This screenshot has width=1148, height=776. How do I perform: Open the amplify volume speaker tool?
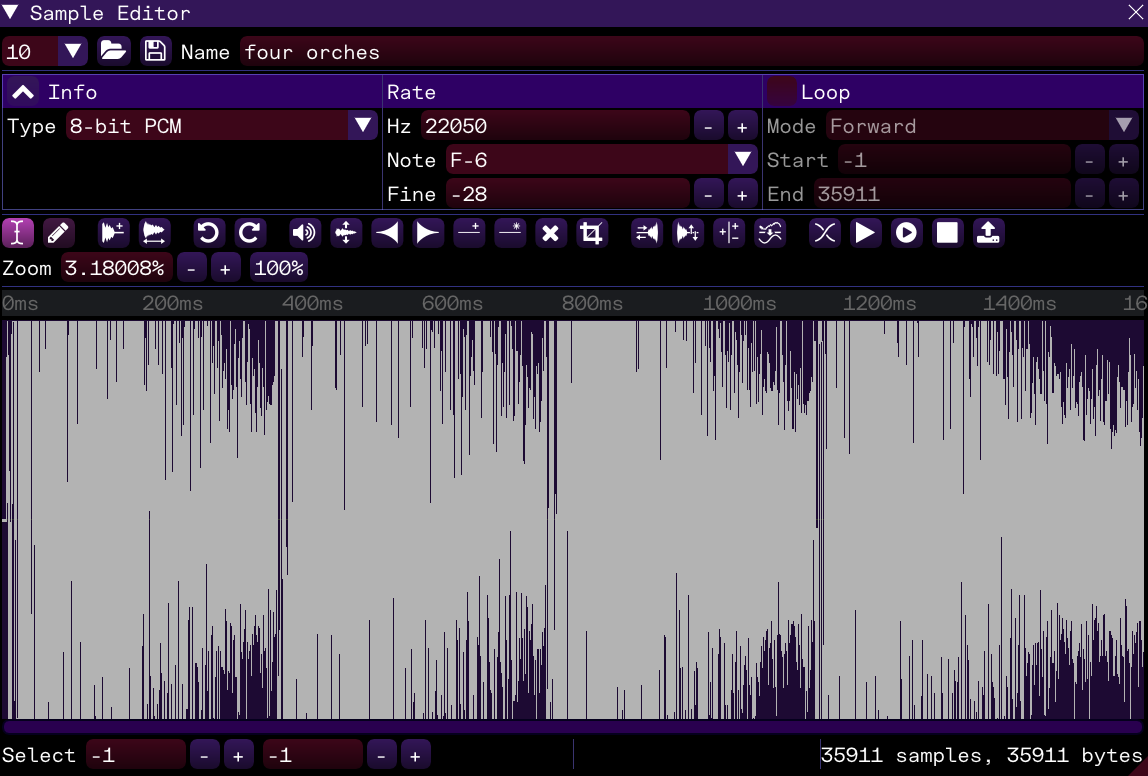point(304,233)
